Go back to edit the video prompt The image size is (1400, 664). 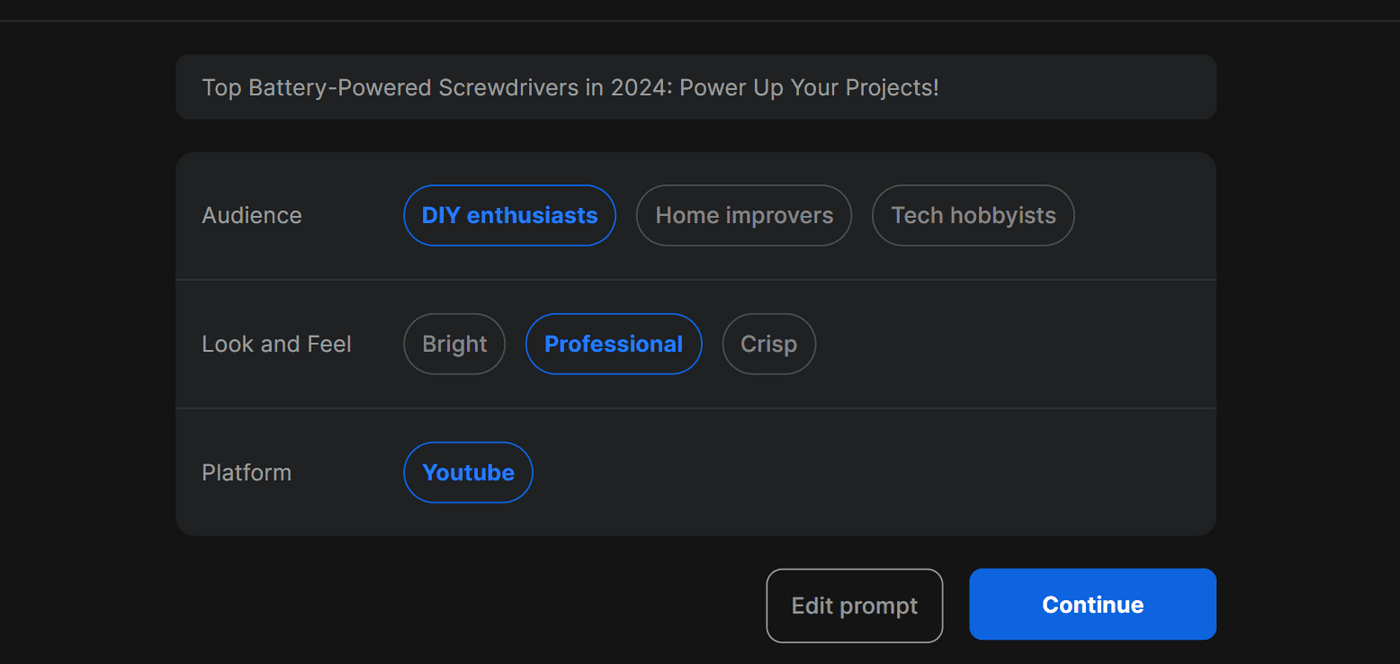coord(854,605)
